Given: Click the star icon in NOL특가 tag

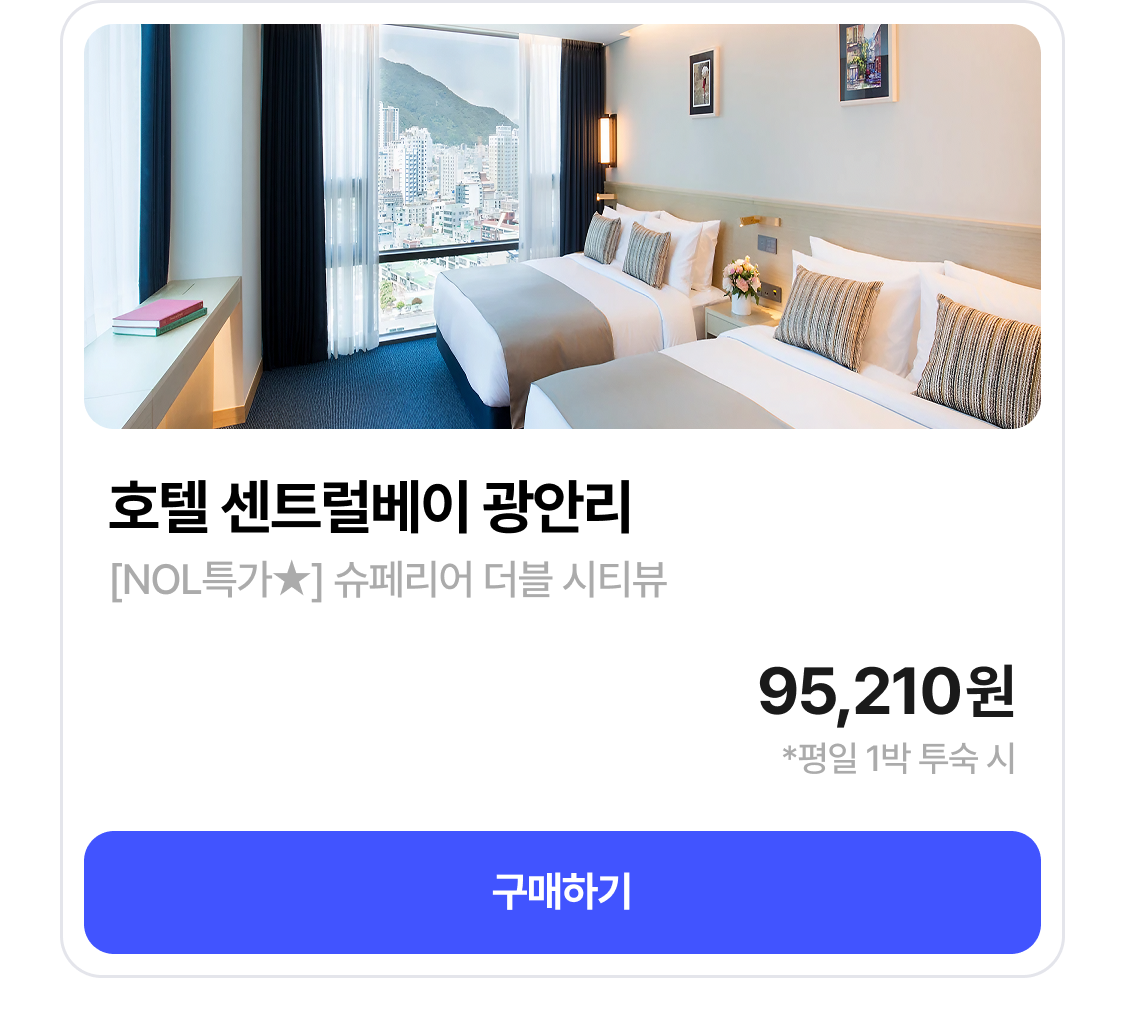Looking at the screenshot, I should [x=293, y=579].
